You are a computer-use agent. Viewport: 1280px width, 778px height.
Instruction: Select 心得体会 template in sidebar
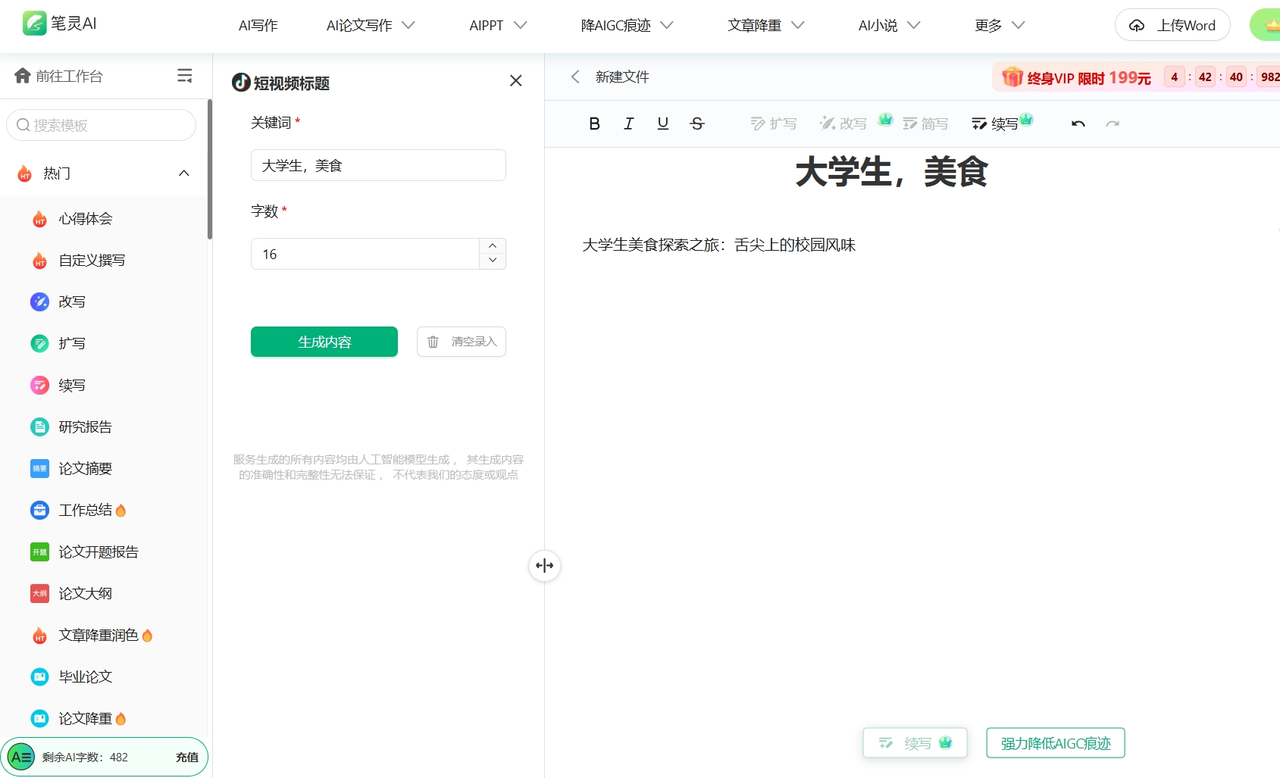(85, 219)
